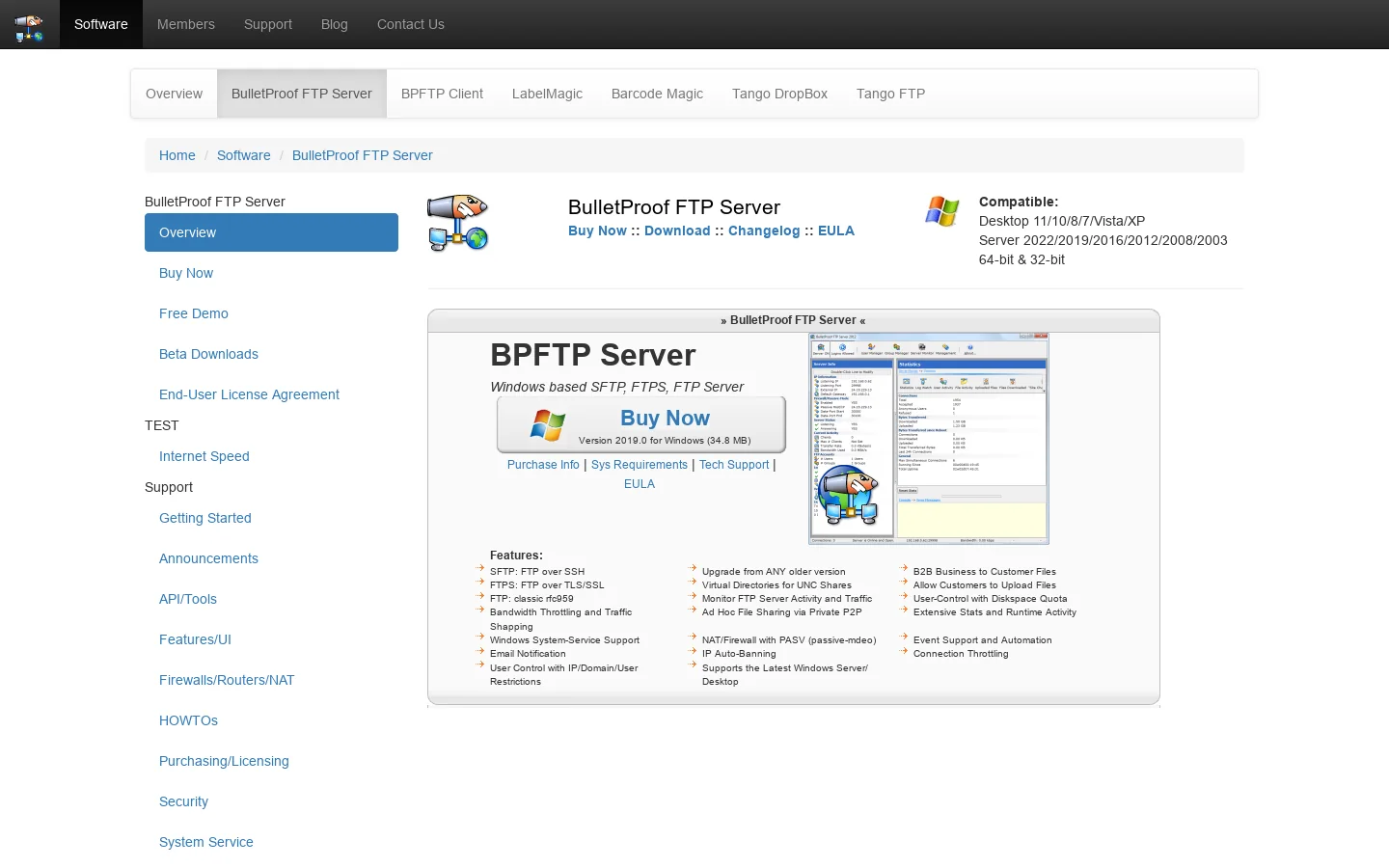
Task: Open the LabelMagic tab
Action: pos(547,94)
